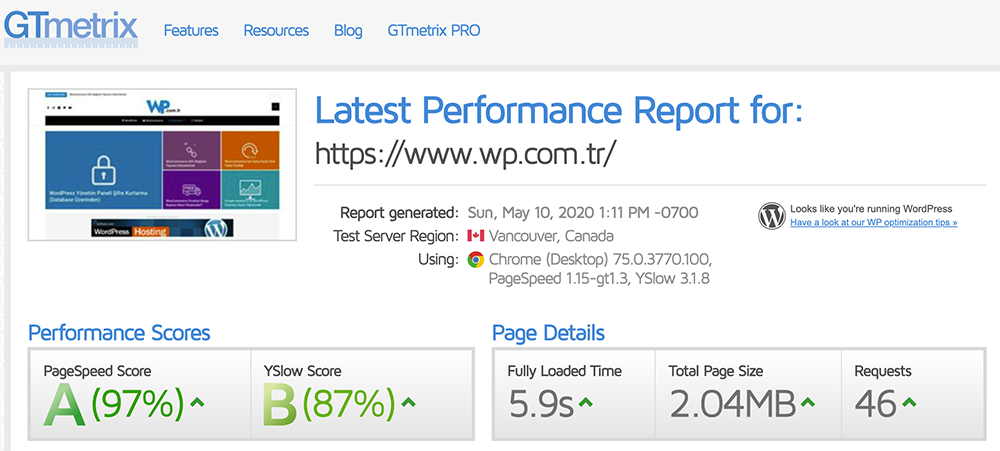The width and height of the screenshot is (1000, 451).
Task: Click the 'Using:' label
Action: 440,260
